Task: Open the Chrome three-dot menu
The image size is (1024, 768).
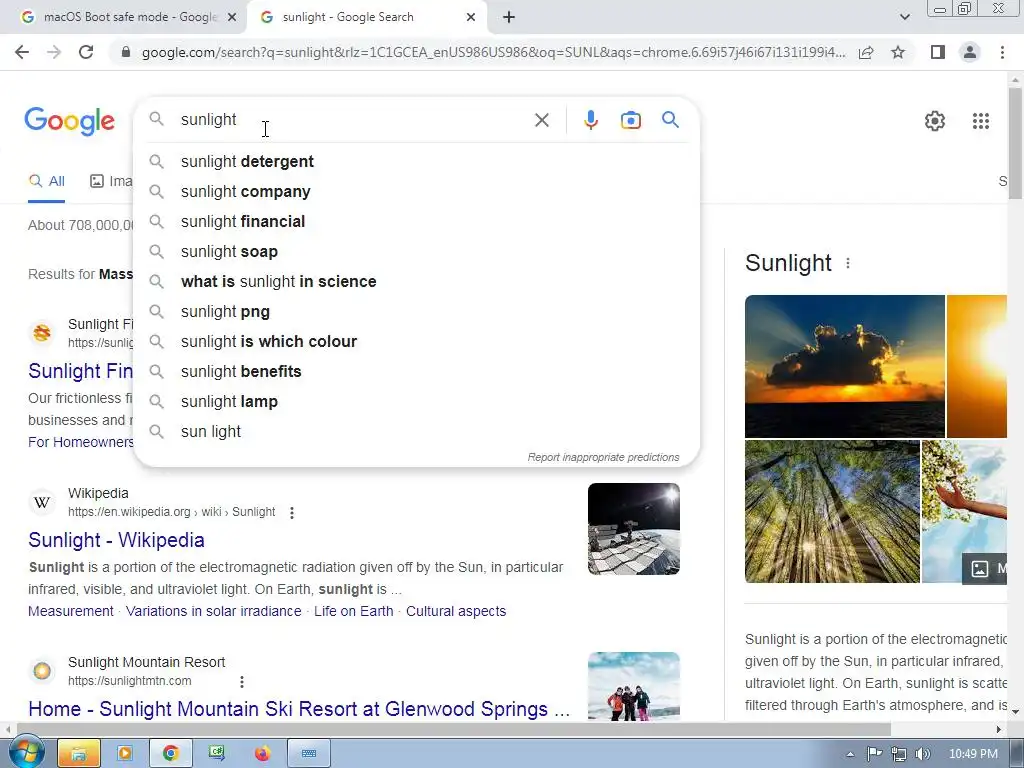Action: 1002,52
